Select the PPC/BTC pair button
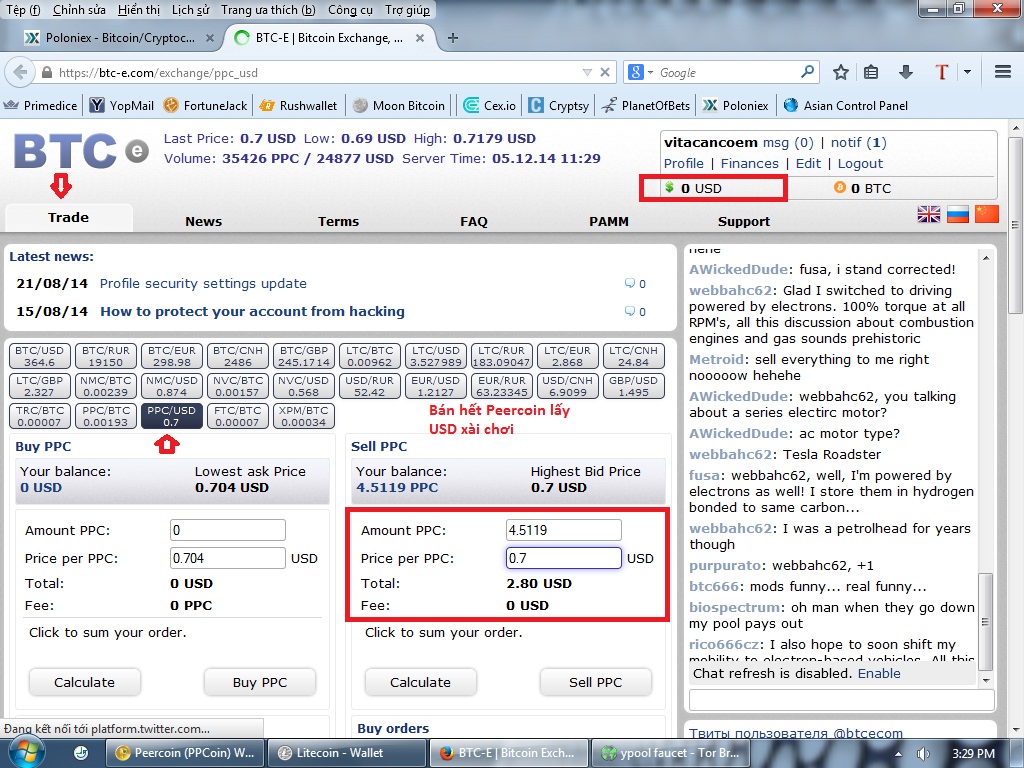 tap(105, 416)
